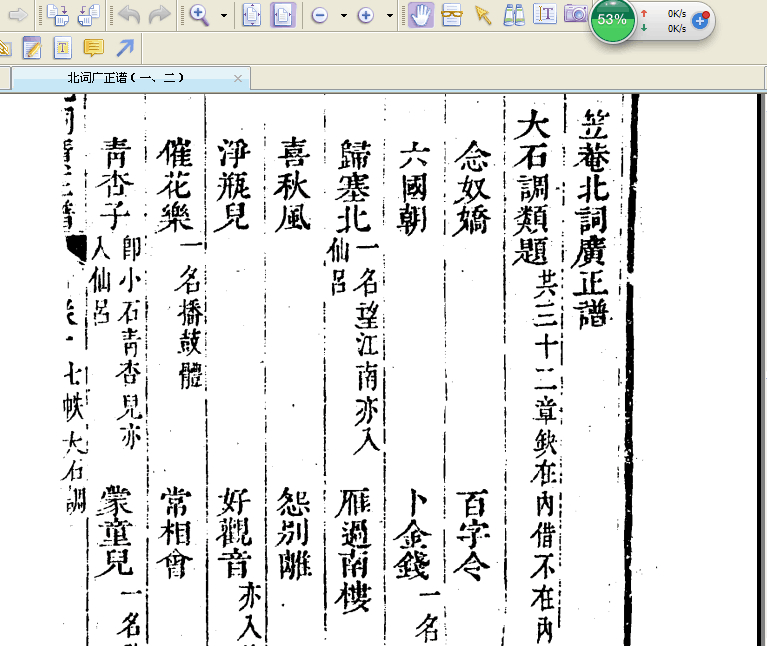Click the note 一名望江南亦入

tap(367, 348)
